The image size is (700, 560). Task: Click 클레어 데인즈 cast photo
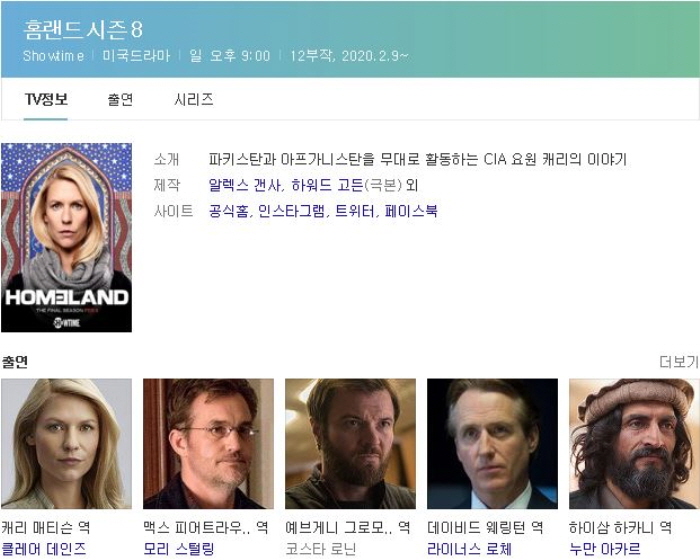(x=66, y=443)
